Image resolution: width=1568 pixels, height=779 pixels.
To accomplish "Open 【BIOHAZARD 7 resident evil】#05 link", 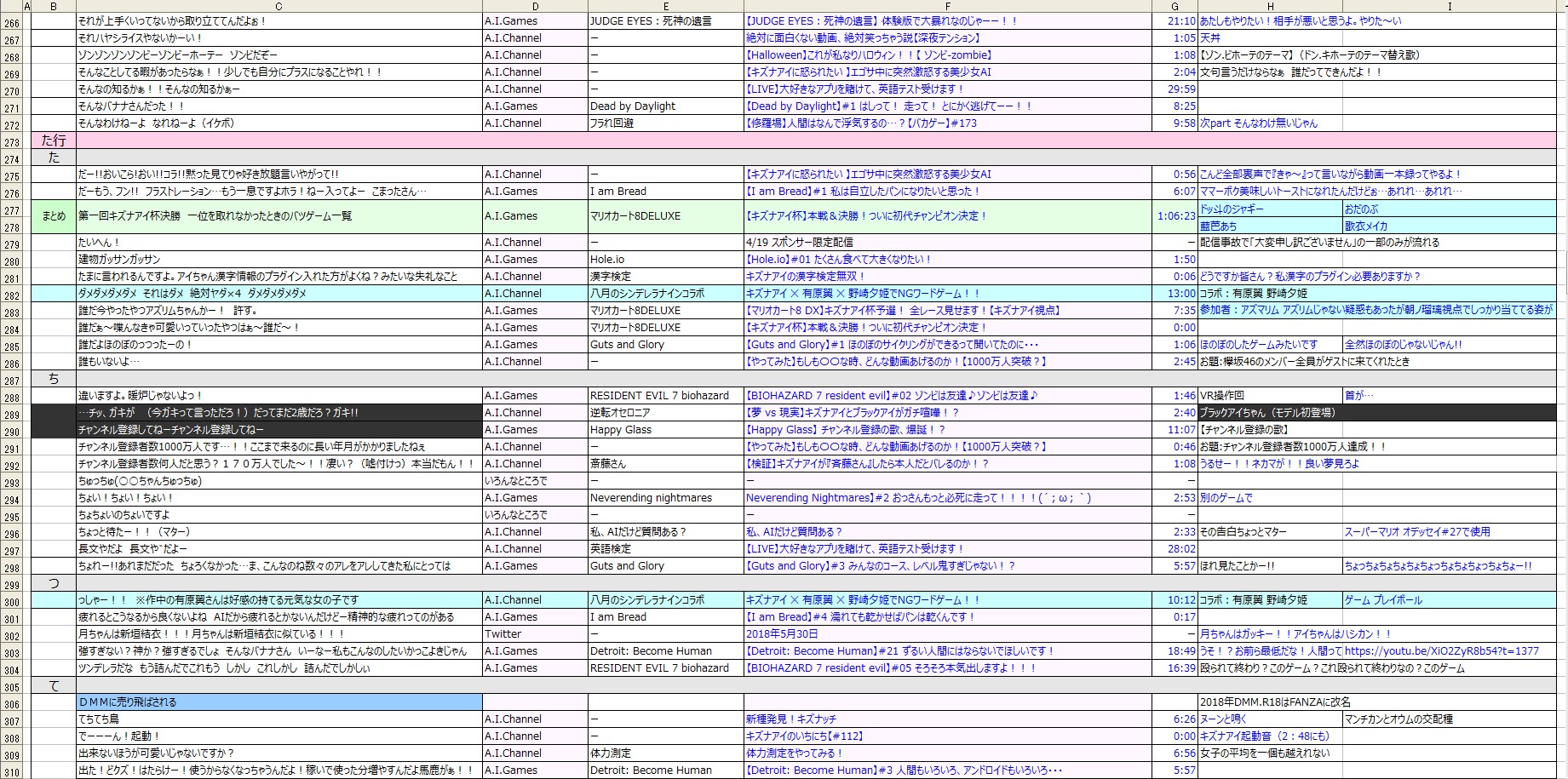I will click(891, 667).
